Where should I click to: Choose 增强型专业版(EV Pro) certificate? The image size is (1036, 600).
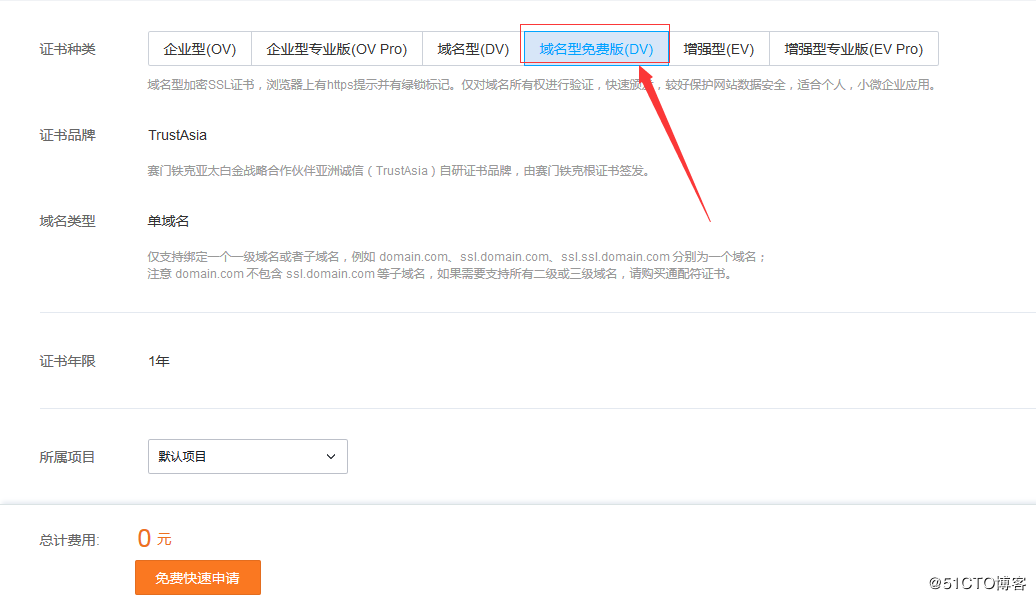pos(853,47)
